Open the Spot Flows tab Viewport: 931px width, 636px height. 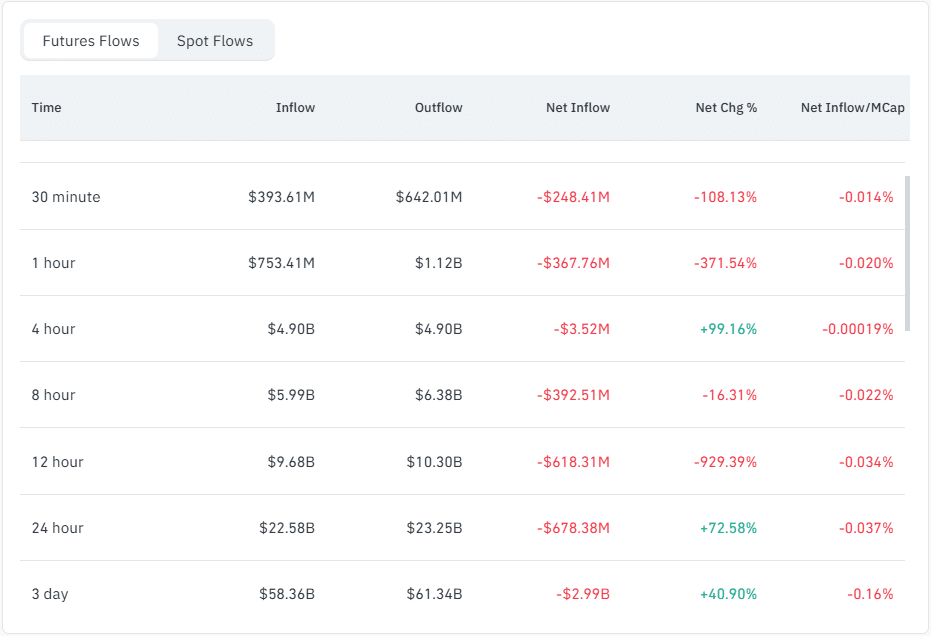(x=215, y=41)
